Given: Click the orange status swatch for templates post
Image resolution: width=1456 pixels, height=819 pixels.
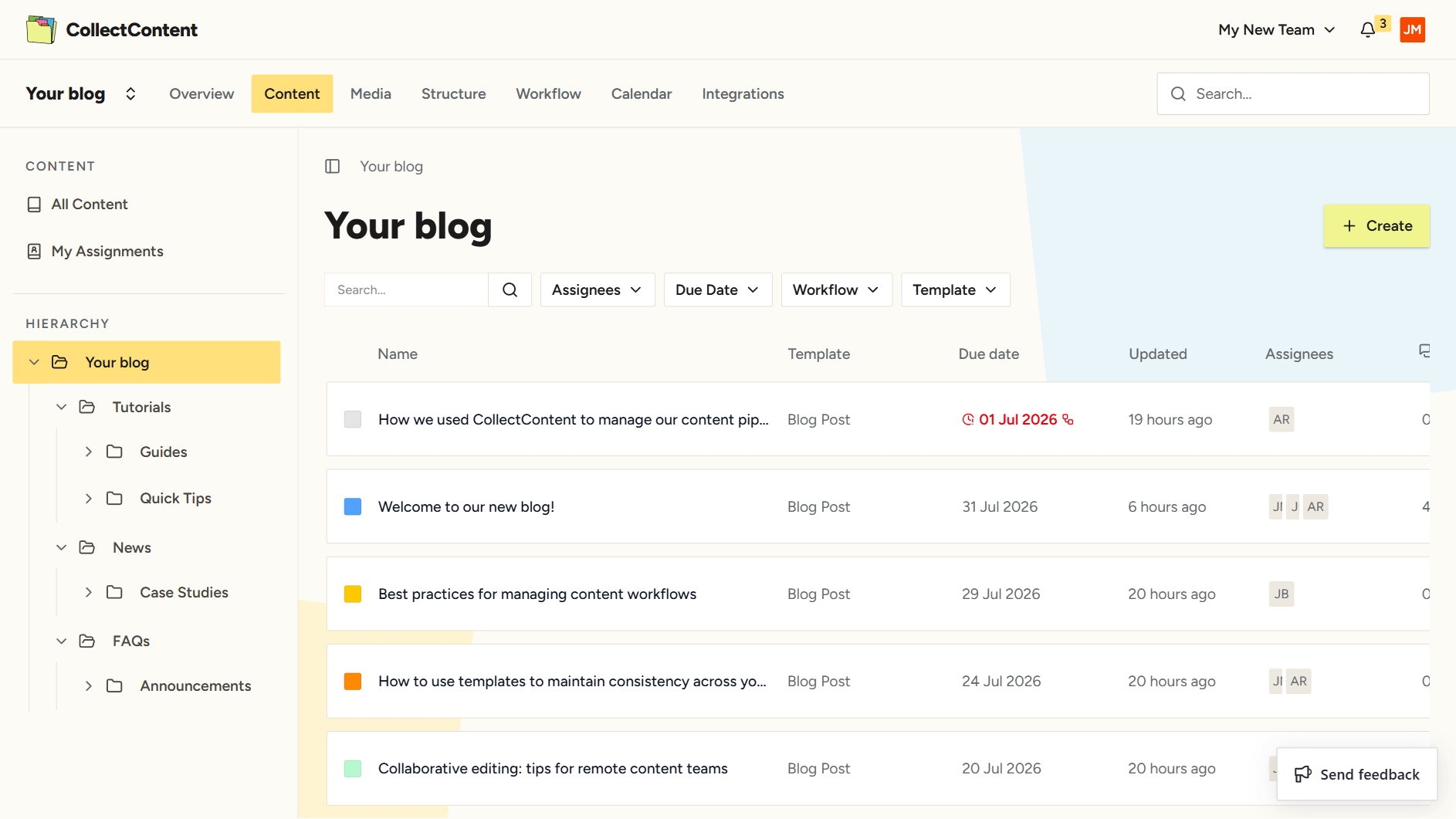Looking at the screenshot, I should point(353,681).
